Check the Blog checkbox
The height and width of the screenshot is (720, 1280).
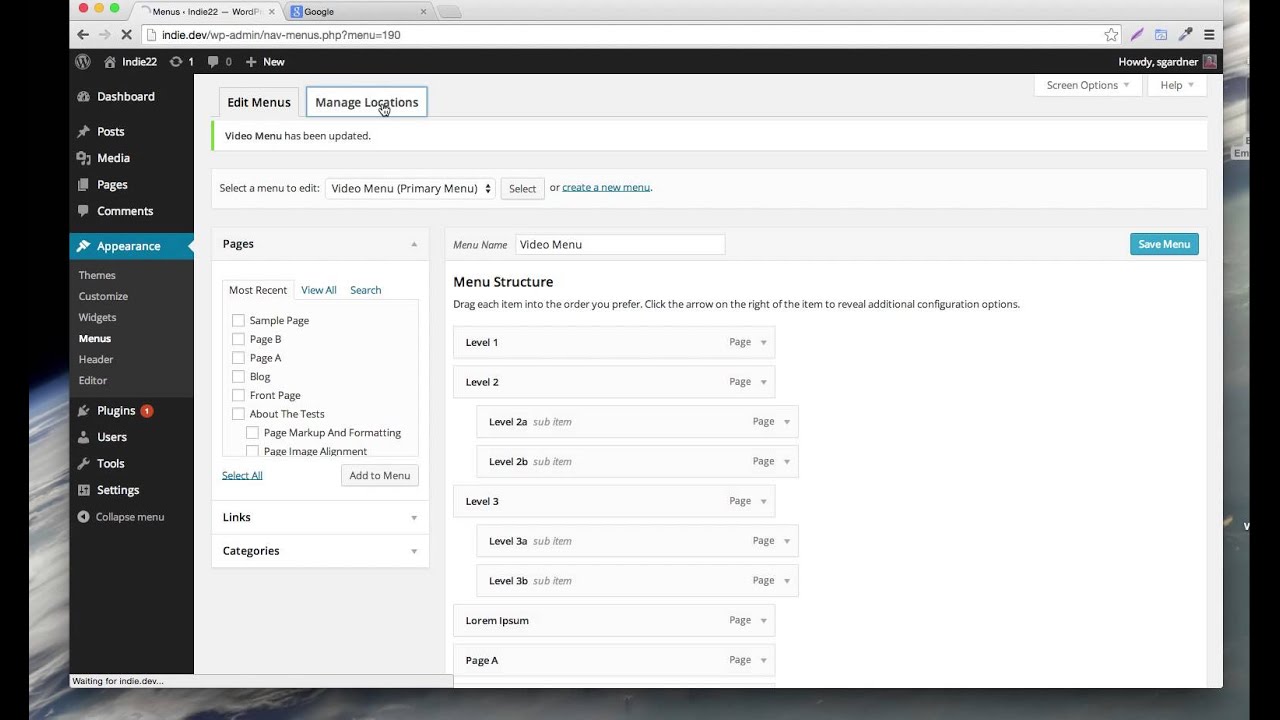[x=238, y=376]
